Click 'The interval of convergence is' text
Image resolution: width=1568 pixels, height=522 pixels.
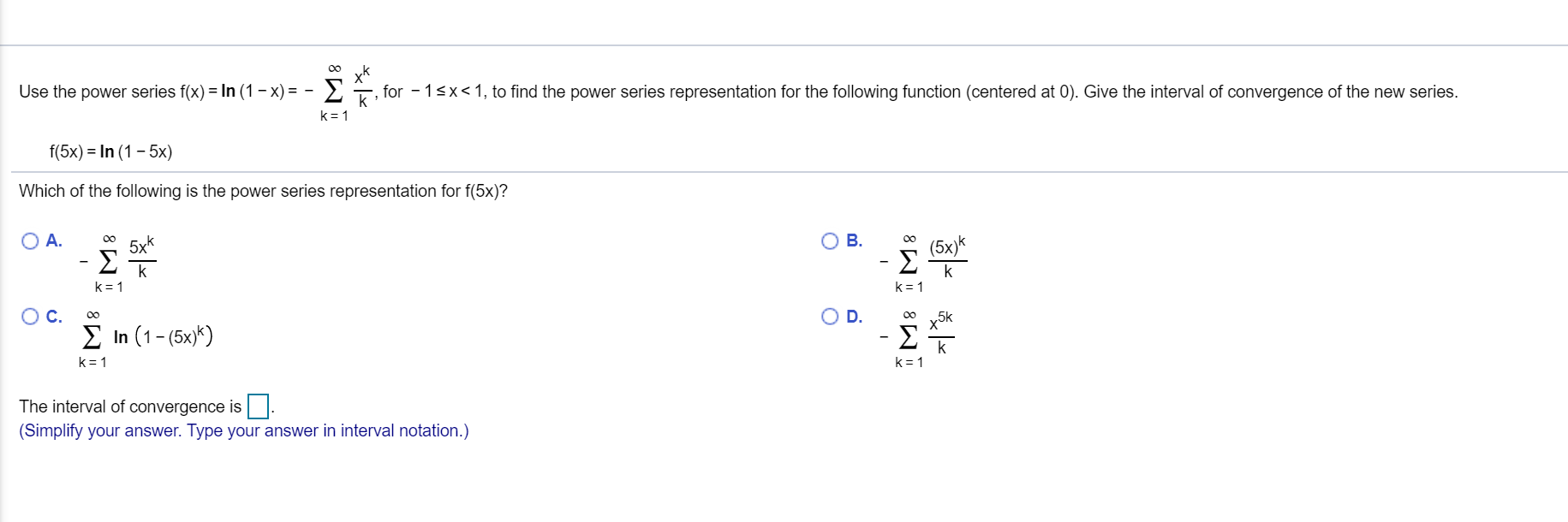128,406
